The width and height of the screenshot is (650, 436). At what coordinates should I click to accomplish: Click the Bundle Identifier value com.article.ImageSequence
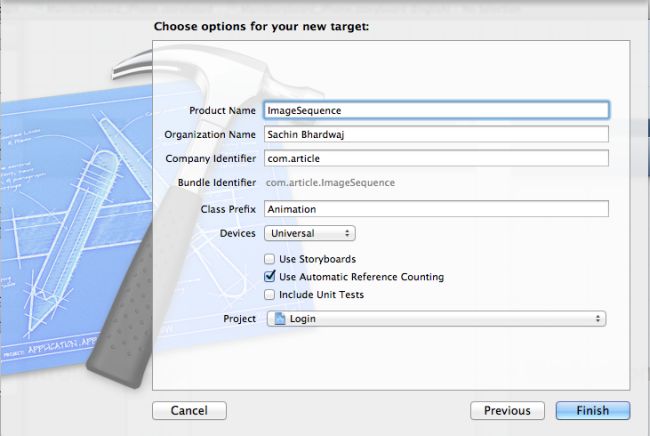pyautogui.click(x=330, y=183)
